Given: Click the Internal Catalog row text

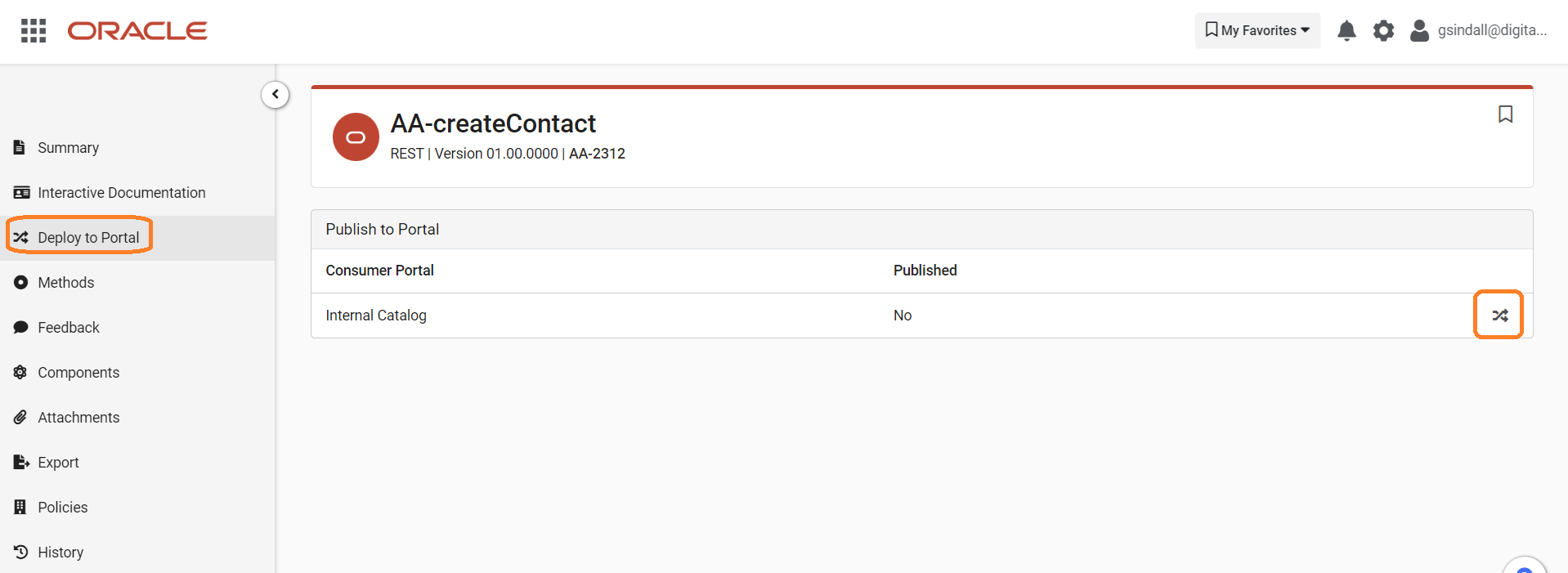Looking at the screenshot, I should pos(376,316).
